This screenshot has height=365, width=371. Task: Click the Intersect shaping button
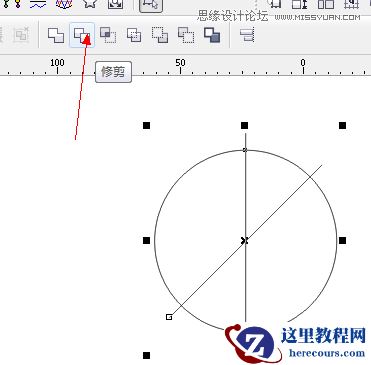click(108, 35)
